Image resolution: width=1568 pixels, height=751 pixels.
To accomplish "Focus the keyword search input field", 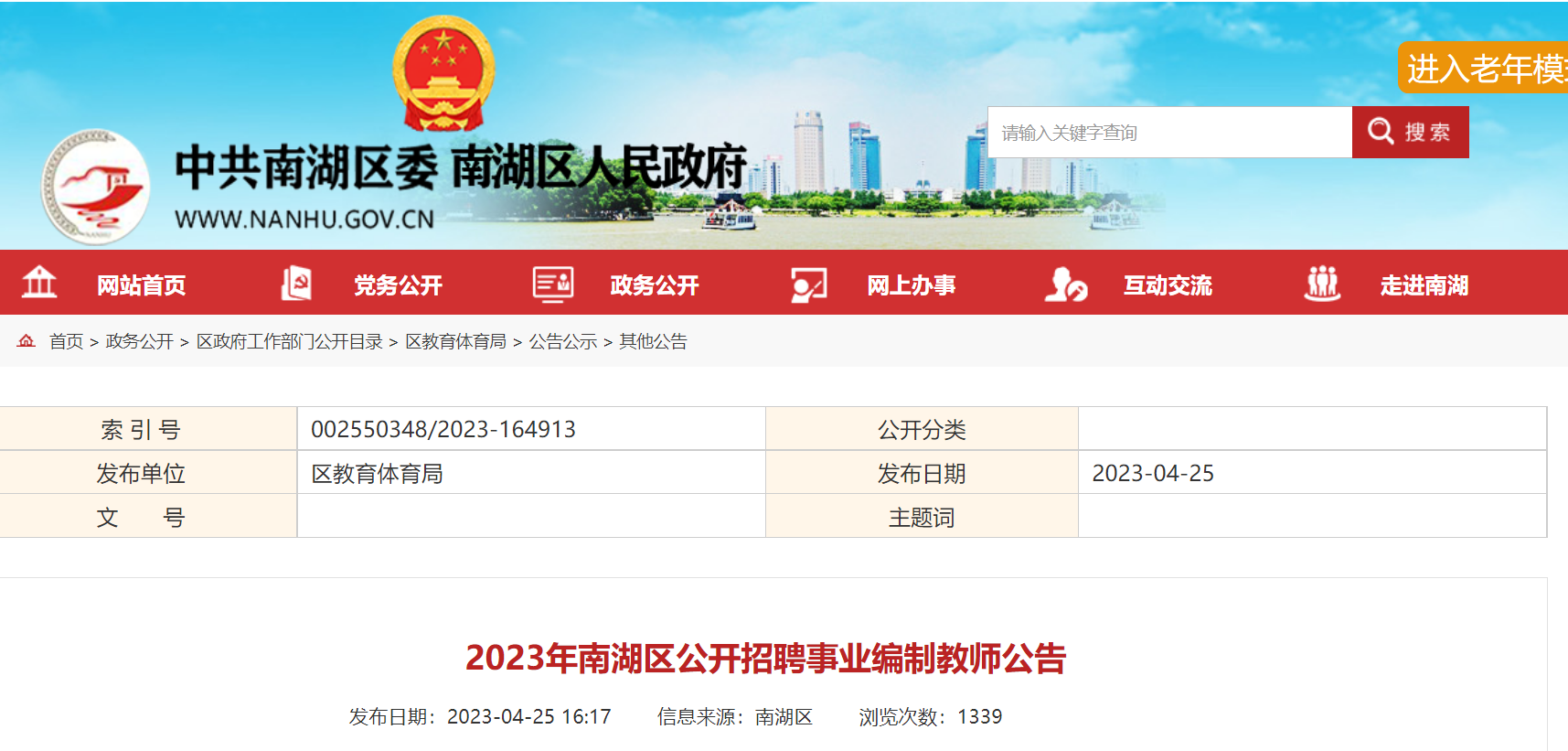I will point(1169,132).
